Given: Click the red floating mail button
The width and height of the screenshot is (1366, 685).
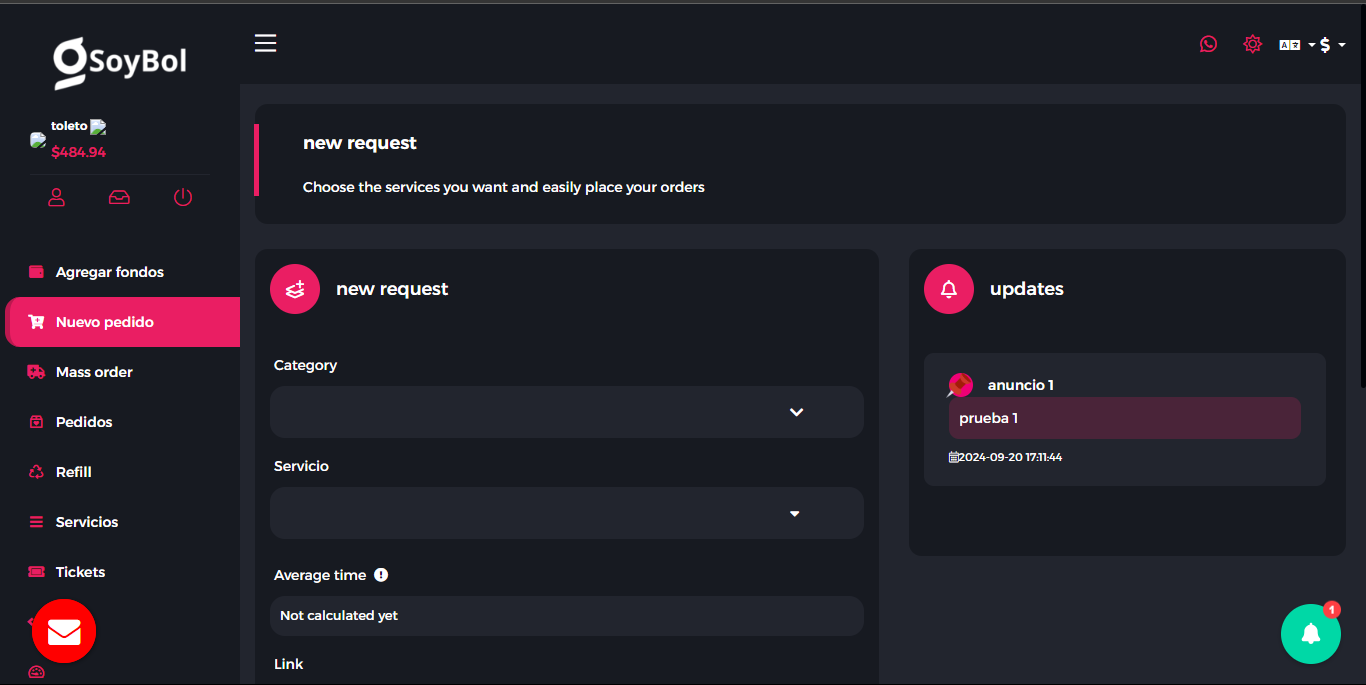Looking at the screenshot, I should tap(64, 631).
